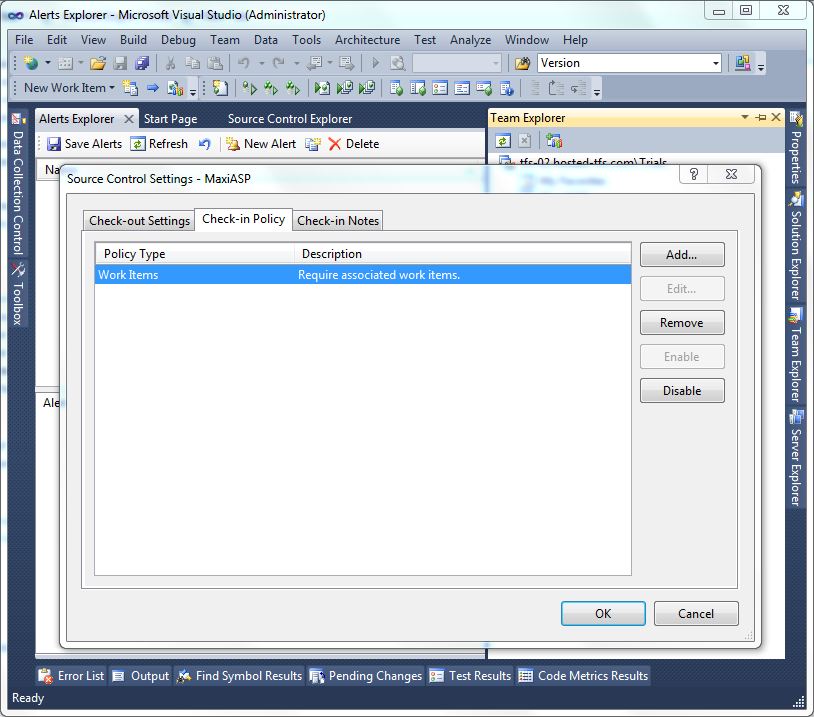Expand the Properties side tab

click(x=796, y=148)
